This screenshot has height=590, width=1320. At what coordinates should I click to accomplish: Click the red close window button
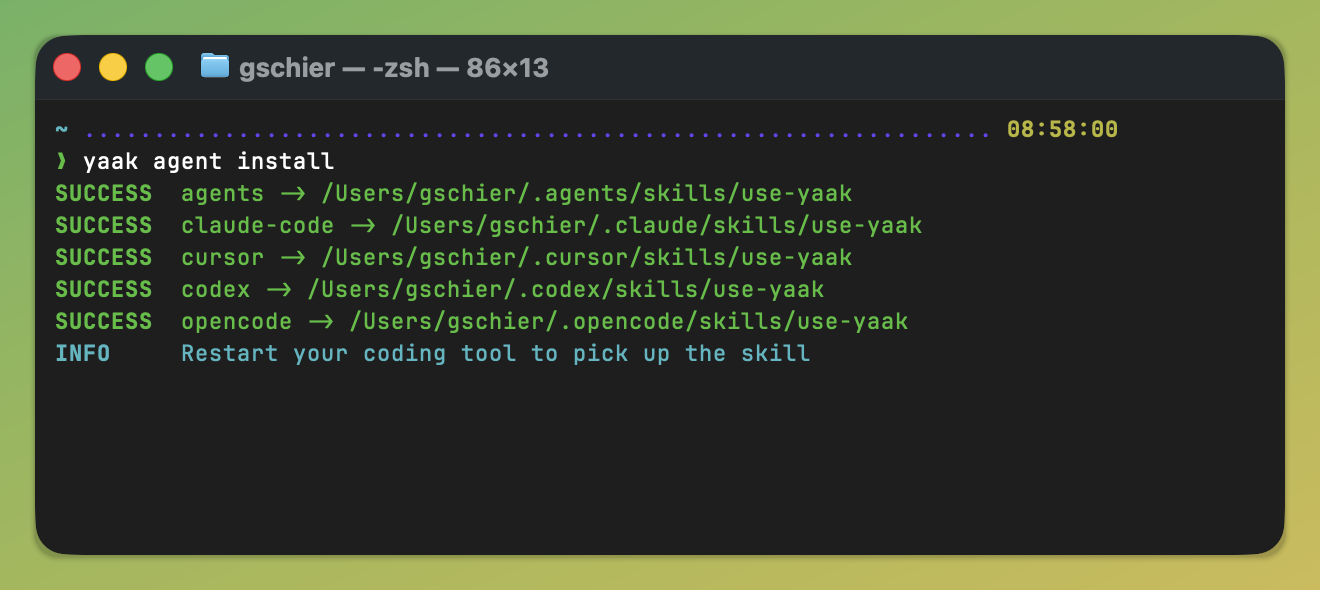tap(67, 67)
